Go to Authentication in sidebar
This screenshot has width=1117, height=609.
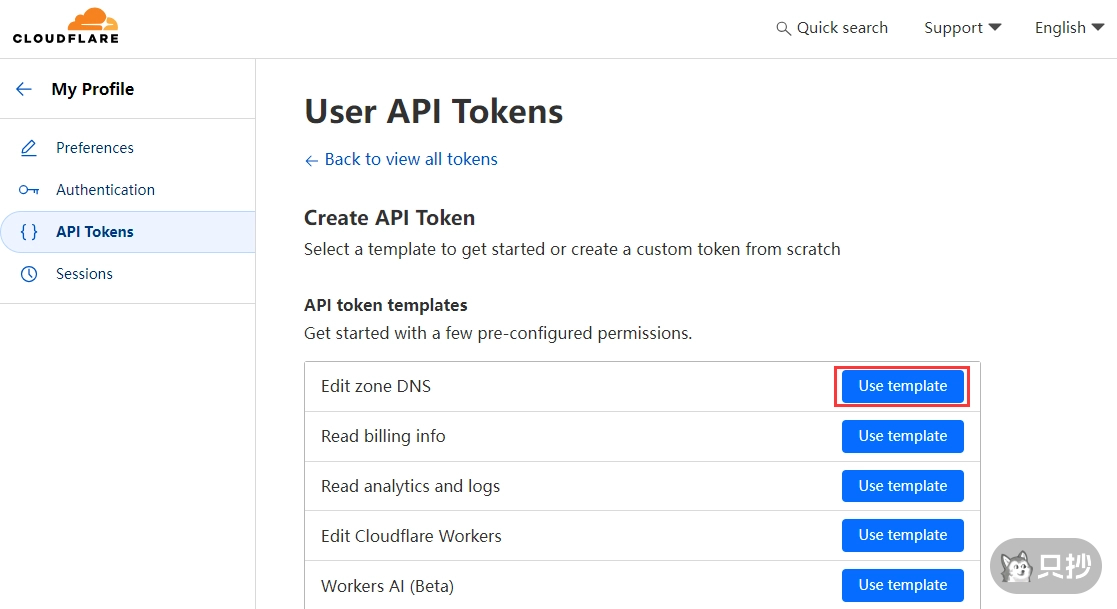point(105,190)
